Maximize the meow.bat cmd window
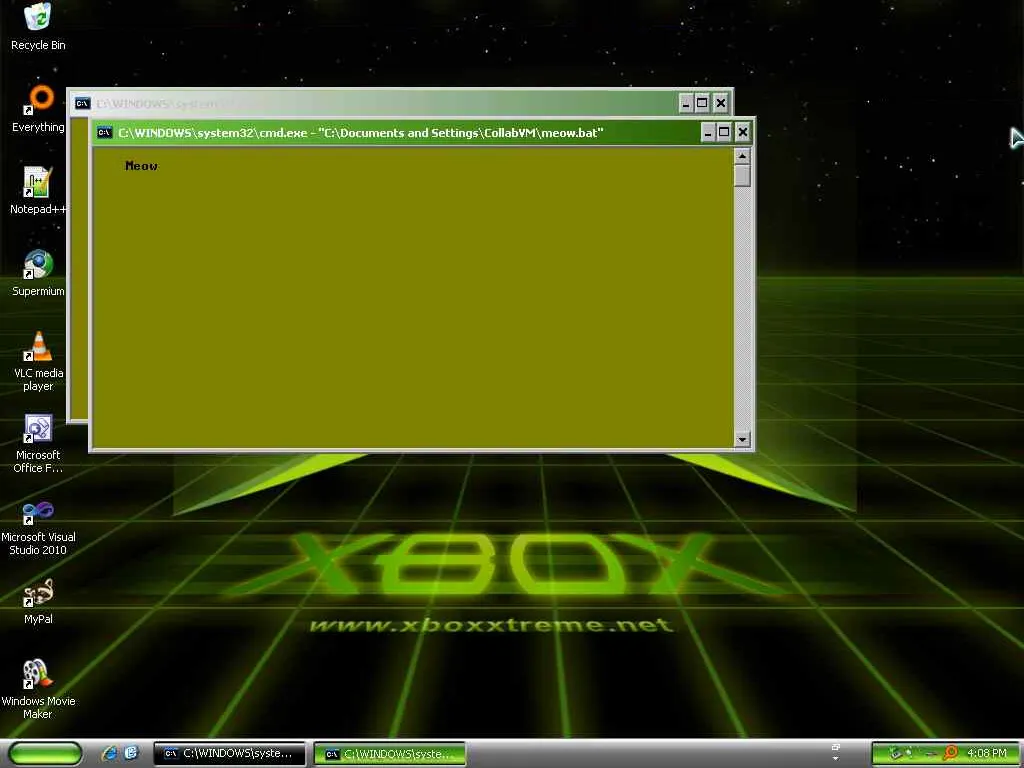The image size is (1024, 768). click(x=724, y=133)
